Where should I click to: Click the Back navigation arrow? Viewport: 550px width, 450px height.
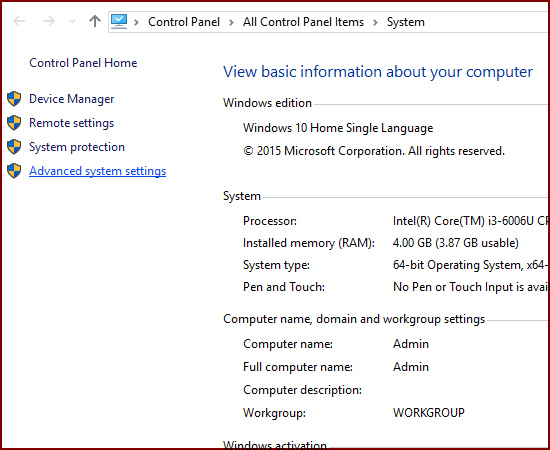tap(19, 21)
